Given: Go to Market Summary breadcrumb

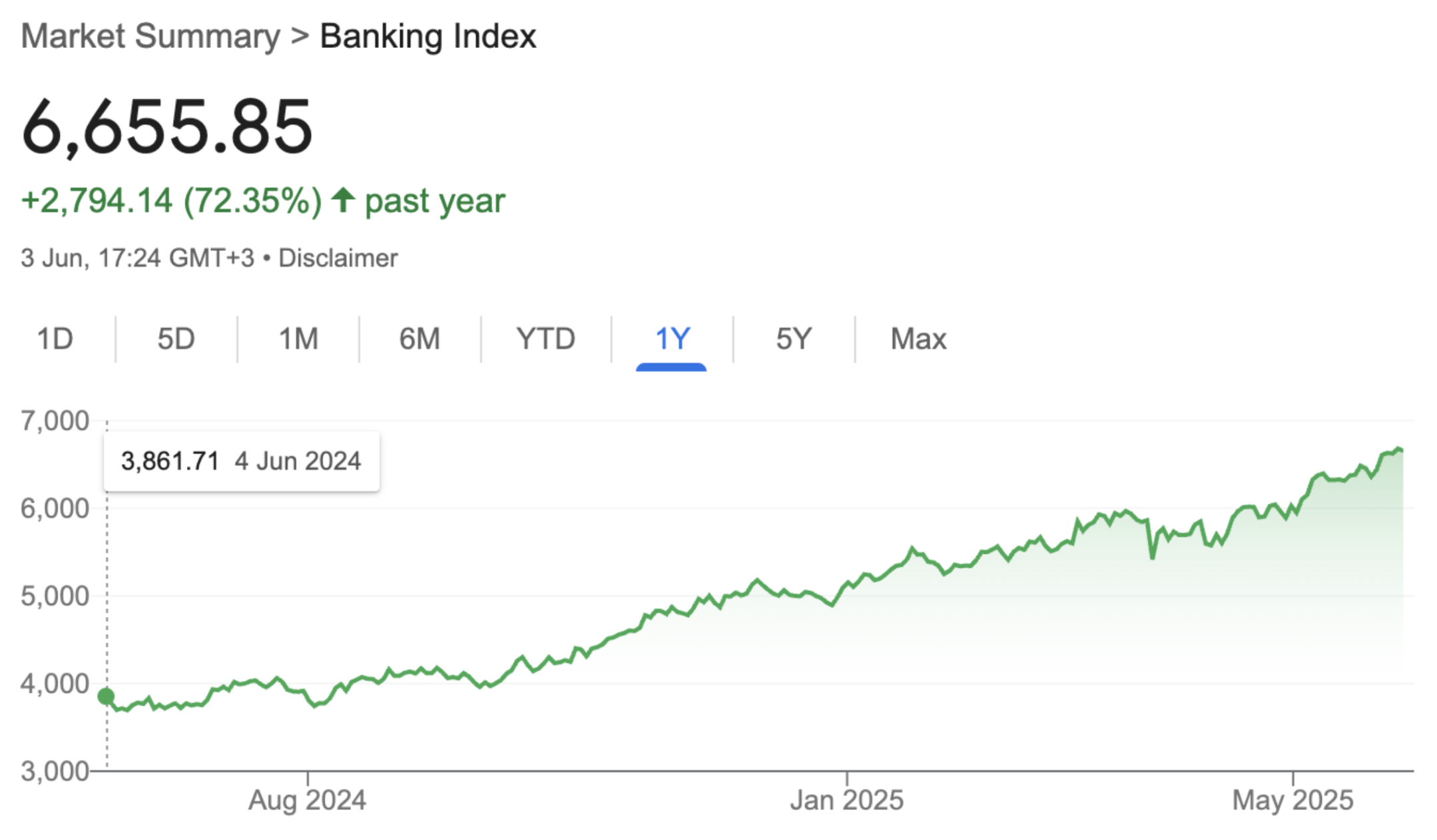Looking at the screenshot, I should click(x=150, y=36).
